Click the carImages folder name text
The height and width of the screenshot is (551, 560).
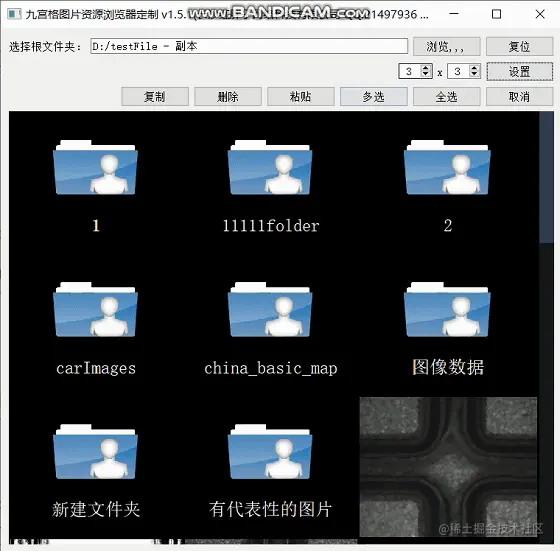[96, 368]
